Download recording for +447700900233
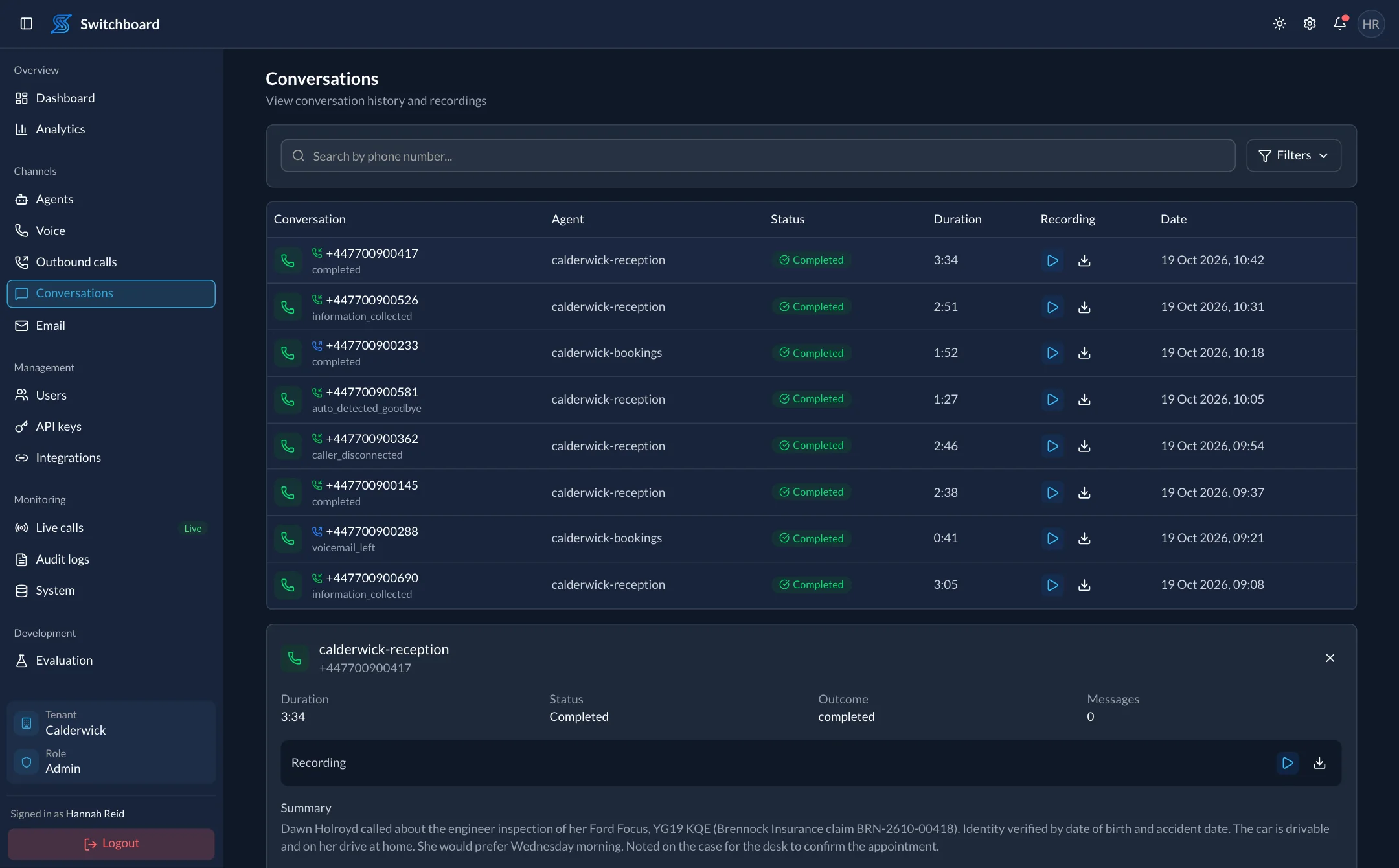1399x868 pixels. coord(1084,353)
